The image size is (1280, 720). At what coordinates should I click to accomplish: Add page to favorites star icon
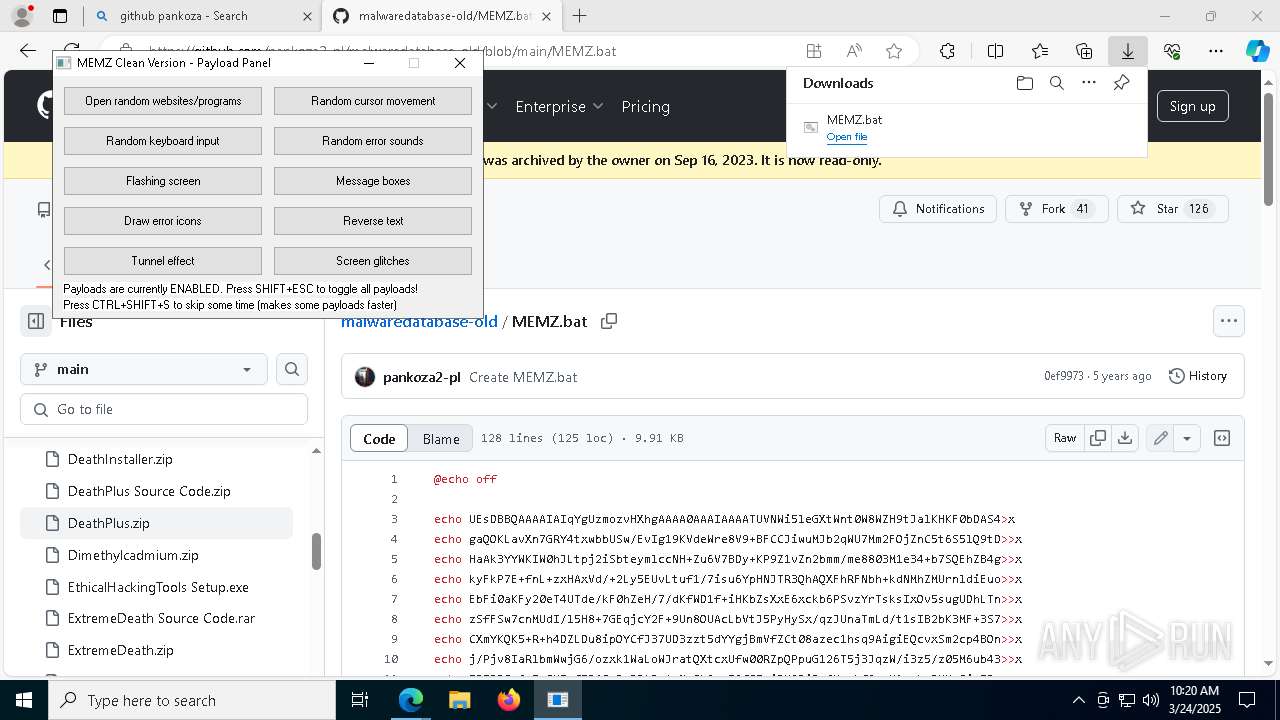coord(894,51)
